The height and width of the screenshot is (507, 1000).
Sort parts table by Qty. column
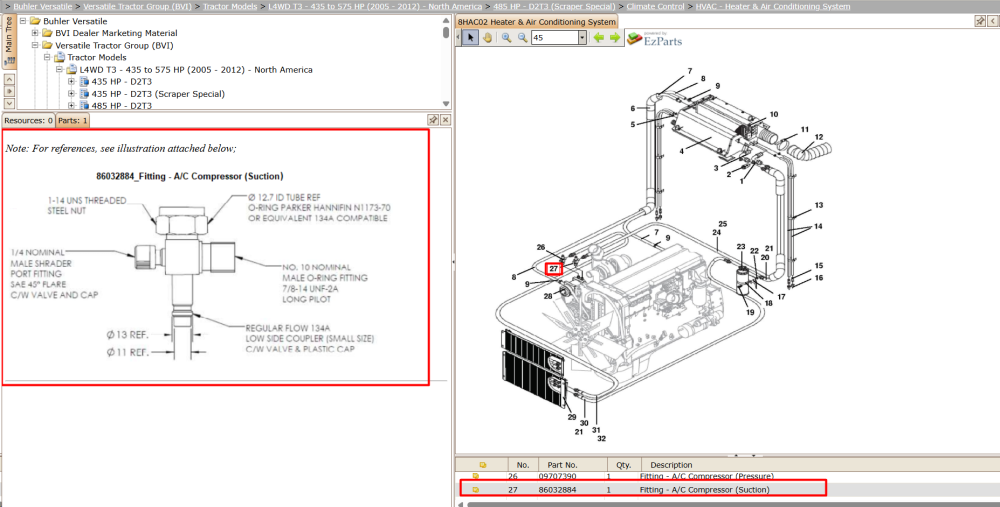[x=623, y=465]
